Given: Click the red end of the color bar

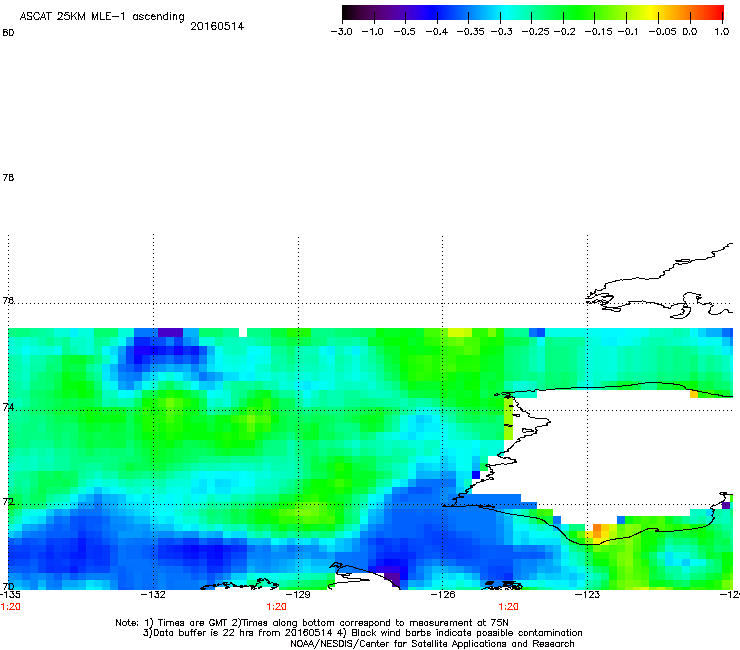Looking at the screenshot, I should click(716, 12).
